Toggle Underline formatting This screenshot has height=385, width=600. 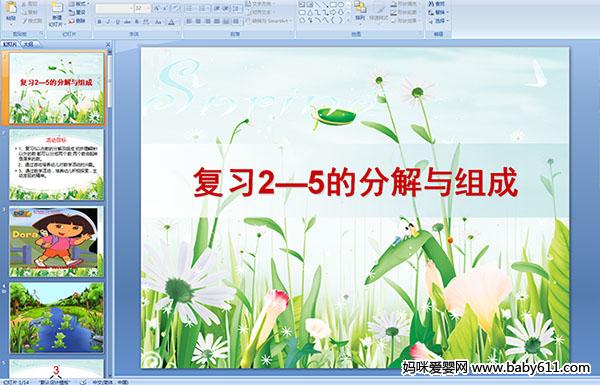click(x=117, y=22)
